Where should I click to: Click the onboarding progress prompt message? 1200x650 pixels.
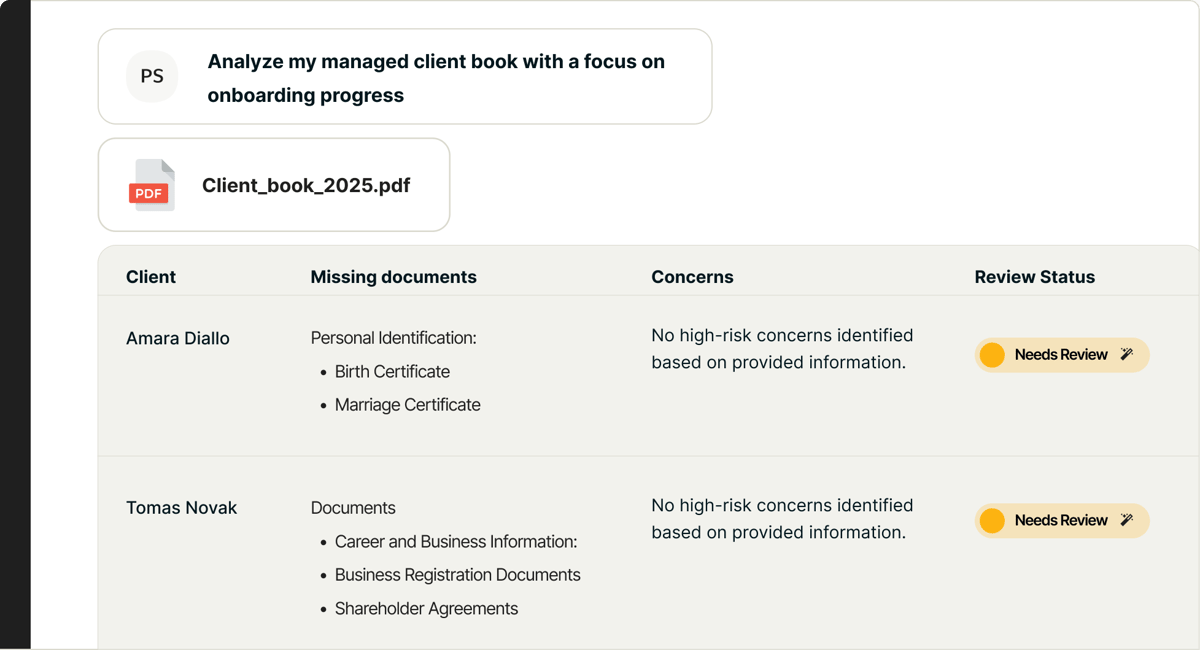(435, 78)
